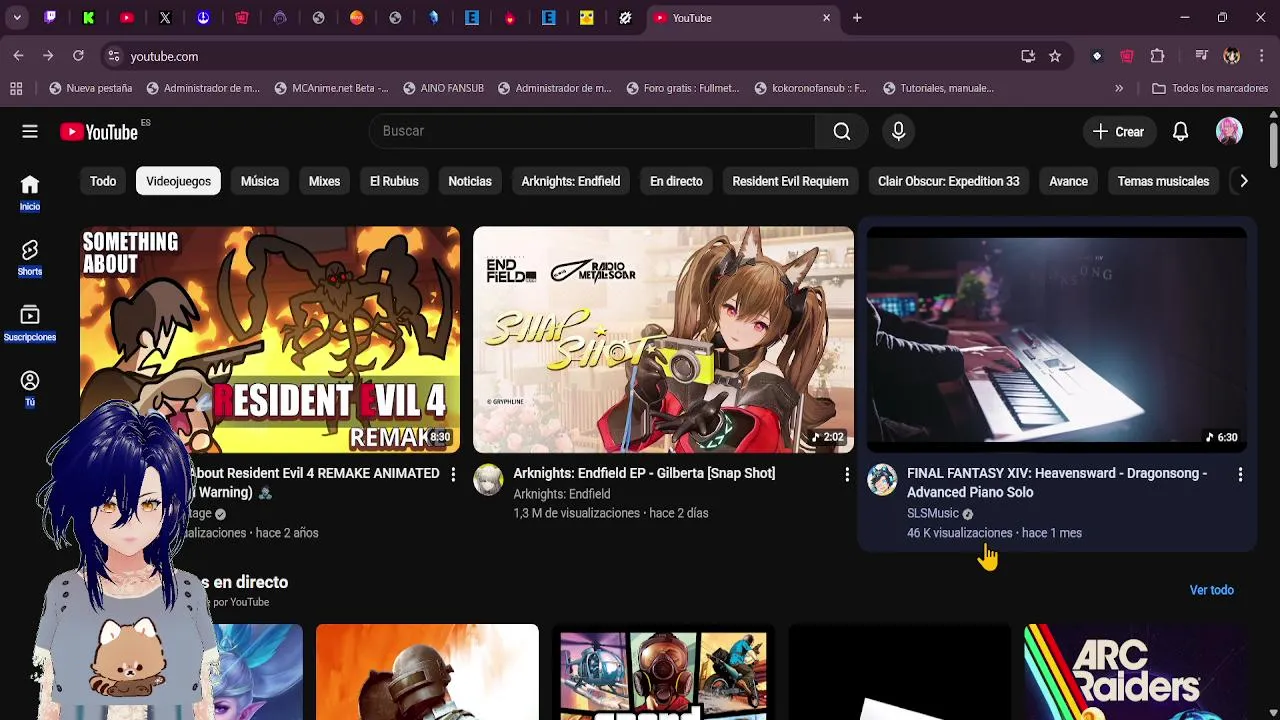Install app icon in the address bar

[x=1028, y=56]
